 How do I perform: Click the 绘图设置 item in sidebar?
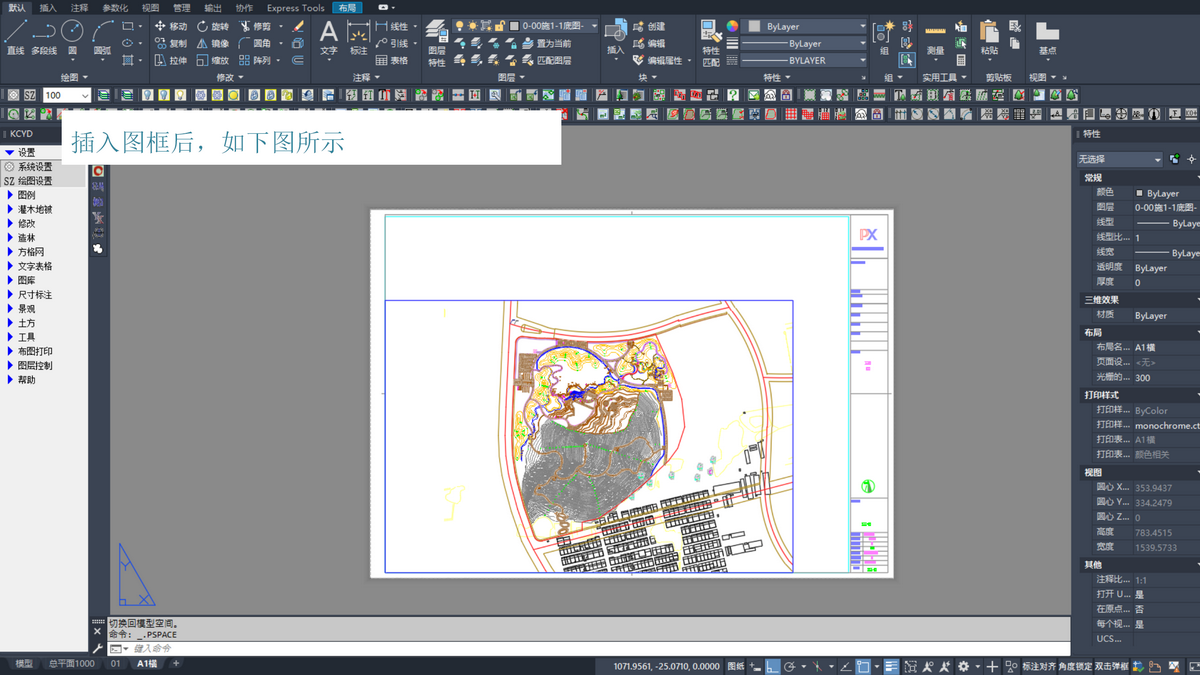35,181
